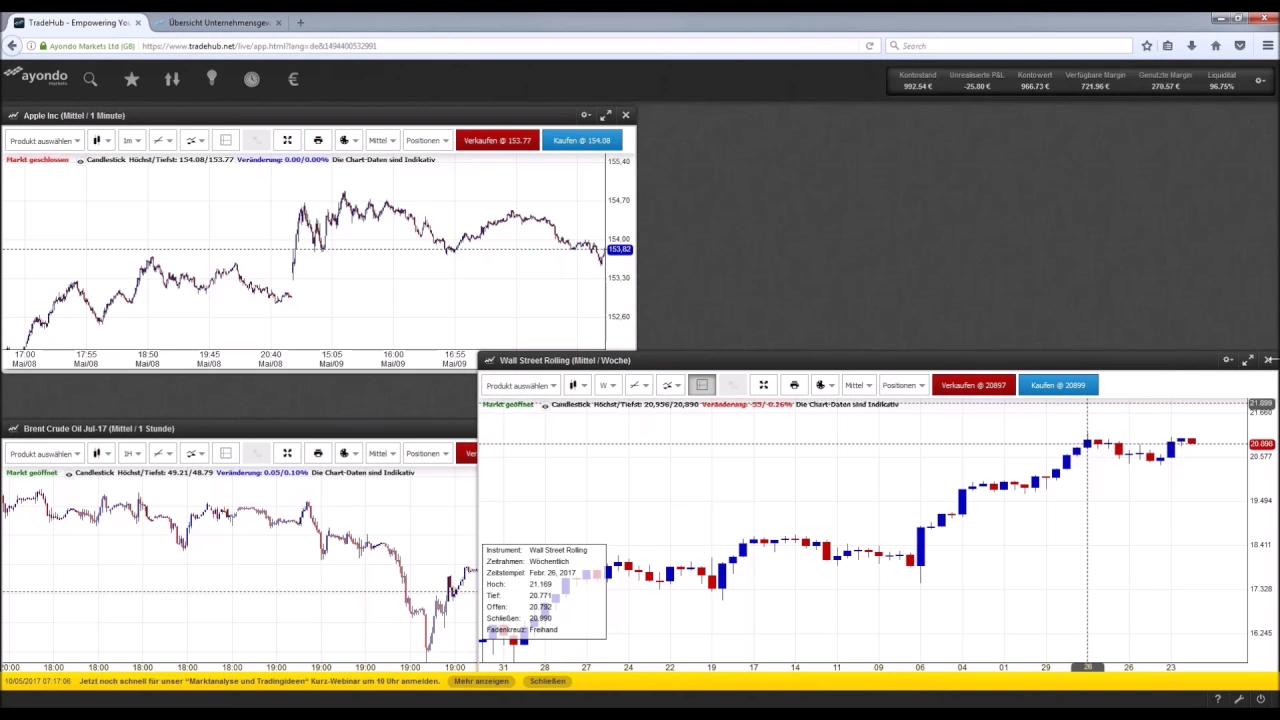Open Produkt auswählen in Wall Street chart
Viewport: 1280px width, 720px height.
521,385
